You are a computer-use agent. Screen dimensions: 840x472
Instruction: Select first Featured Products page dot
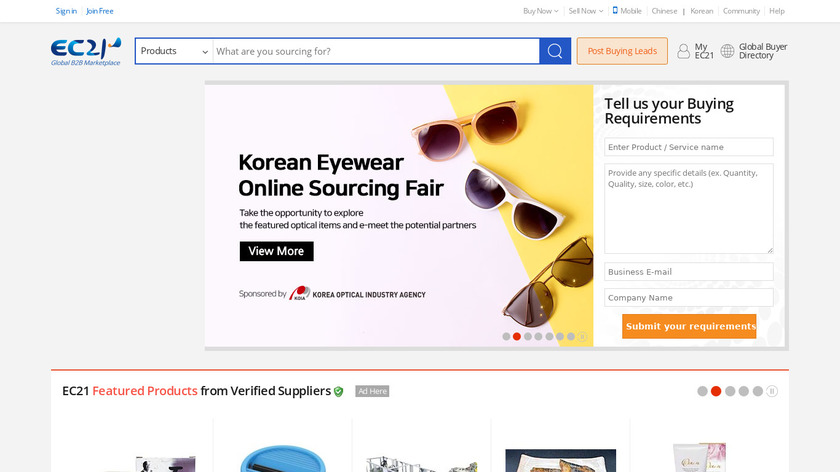(x=702, y=391)
